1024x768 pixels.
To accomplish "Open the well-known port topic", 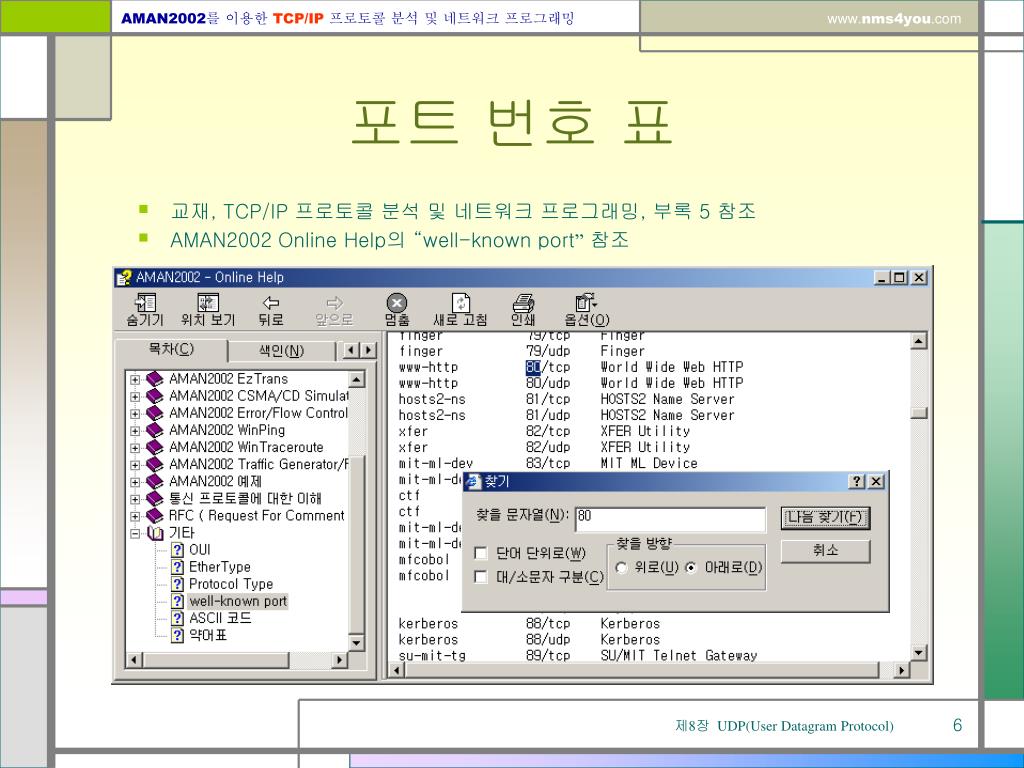I will point(238,601).
